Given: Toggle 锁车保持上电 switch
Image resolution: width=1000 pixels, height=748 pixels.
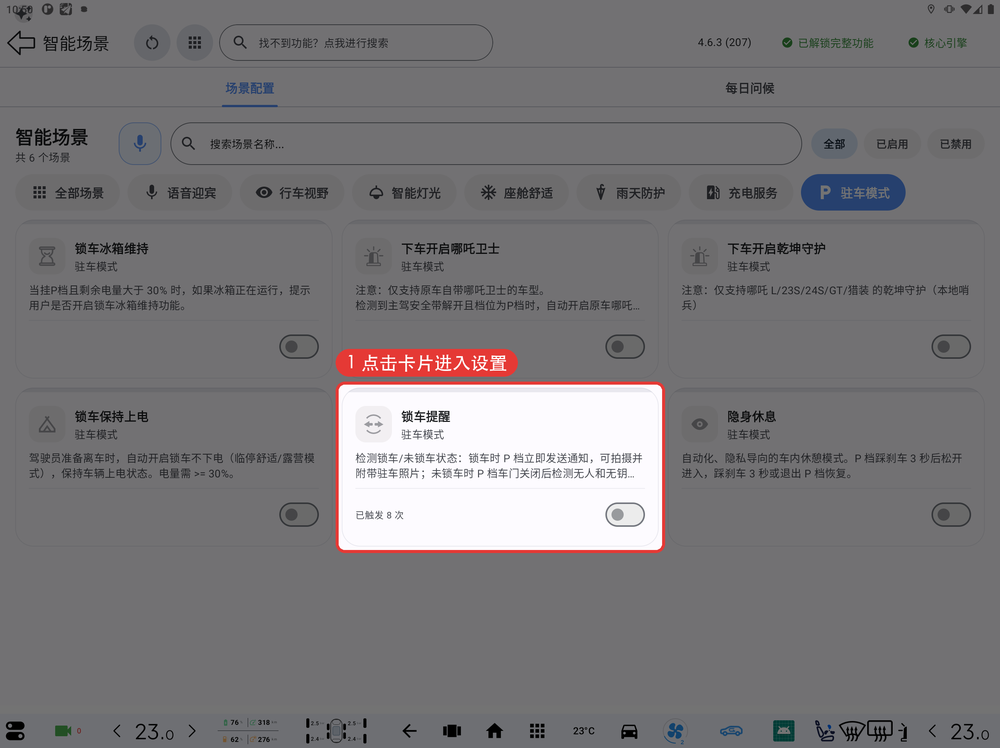Looking at the screenshot, I should coord(299,515).
